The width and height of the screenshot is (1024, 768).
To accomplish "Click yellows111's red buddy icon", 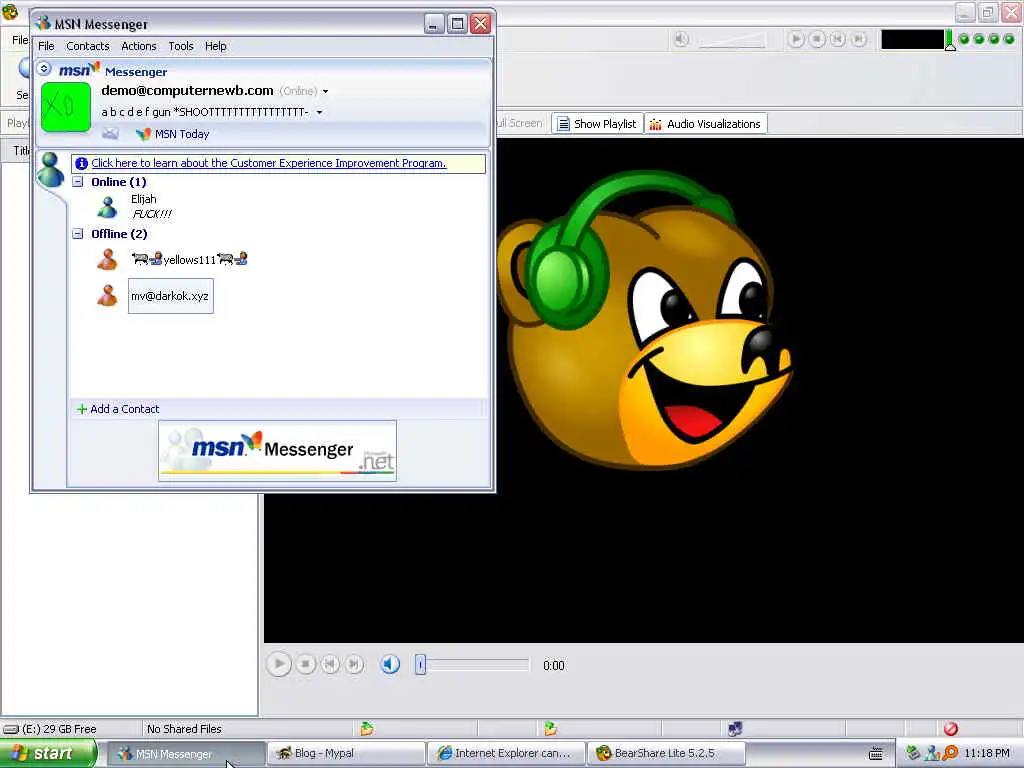I will click(x=107, y=259).
